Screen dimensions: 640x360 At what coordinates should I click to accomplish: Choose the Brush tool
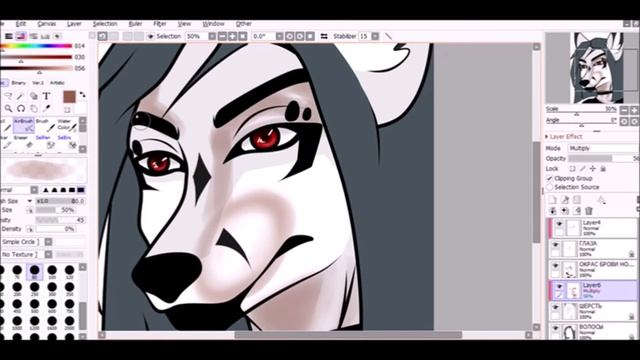coord(44,125)
